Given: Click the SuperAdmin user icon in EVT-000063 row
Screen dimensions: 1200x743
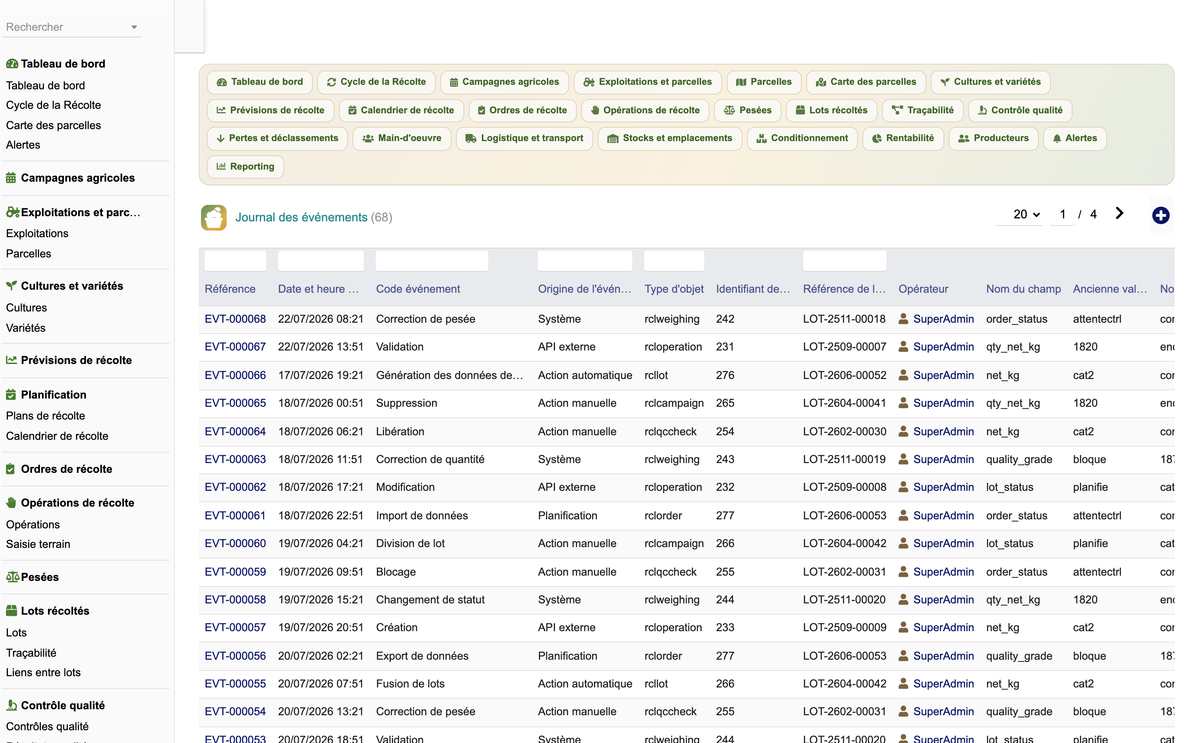Looking at the screenshot, I should click(904, 459).
